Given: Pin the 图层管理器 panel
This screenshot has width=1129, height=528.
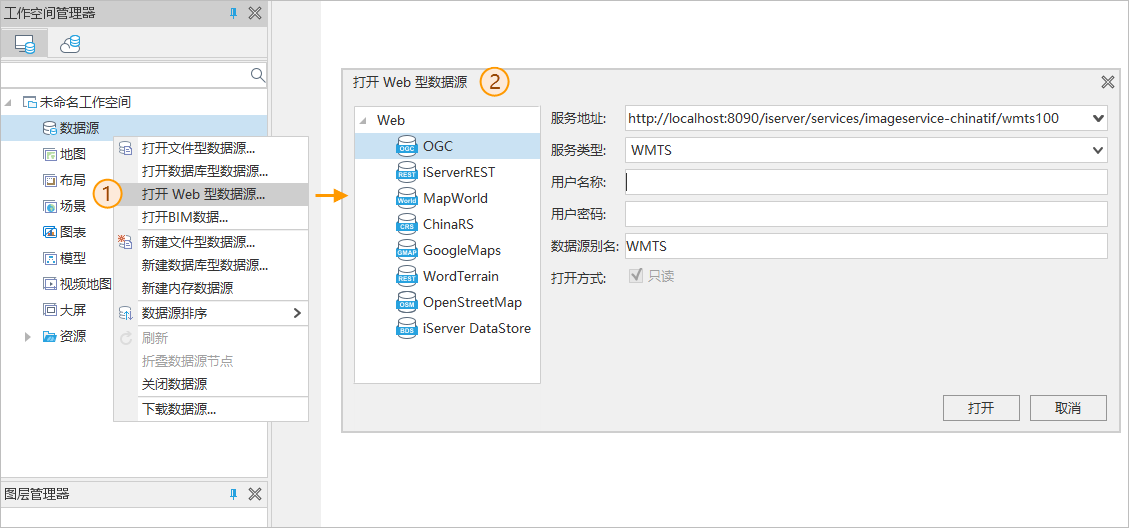Looking at the screenshot, I should [233, 494].
